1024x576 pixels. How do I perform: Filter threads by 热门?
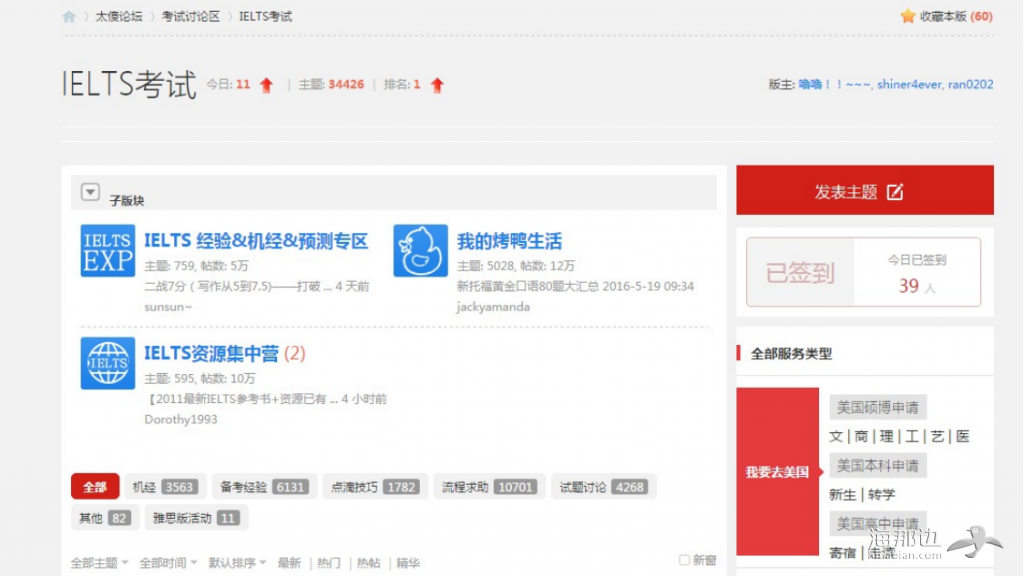(x=329, y=563)
